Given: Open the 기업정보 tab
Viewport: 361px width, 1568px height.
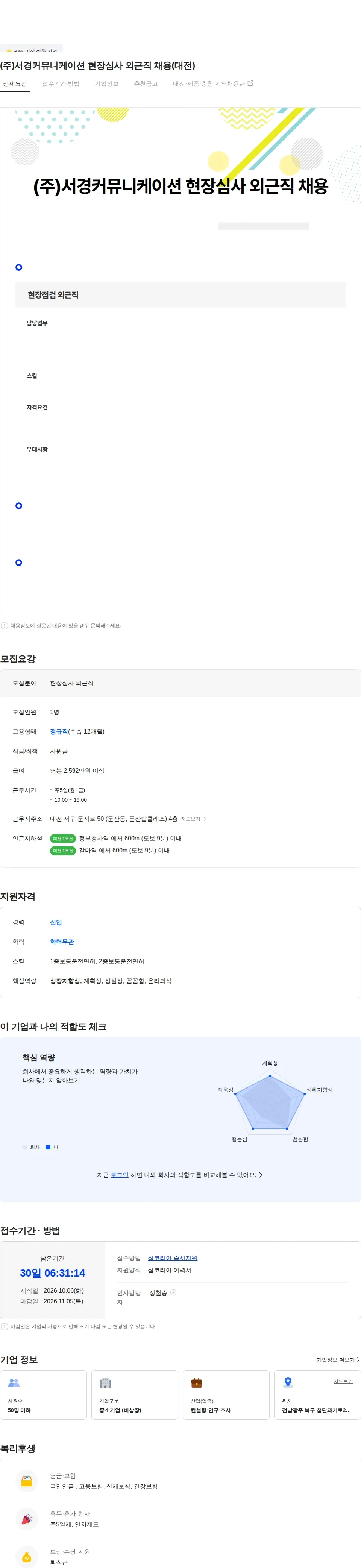Looking at the screenshot, I should pos(106,84).
